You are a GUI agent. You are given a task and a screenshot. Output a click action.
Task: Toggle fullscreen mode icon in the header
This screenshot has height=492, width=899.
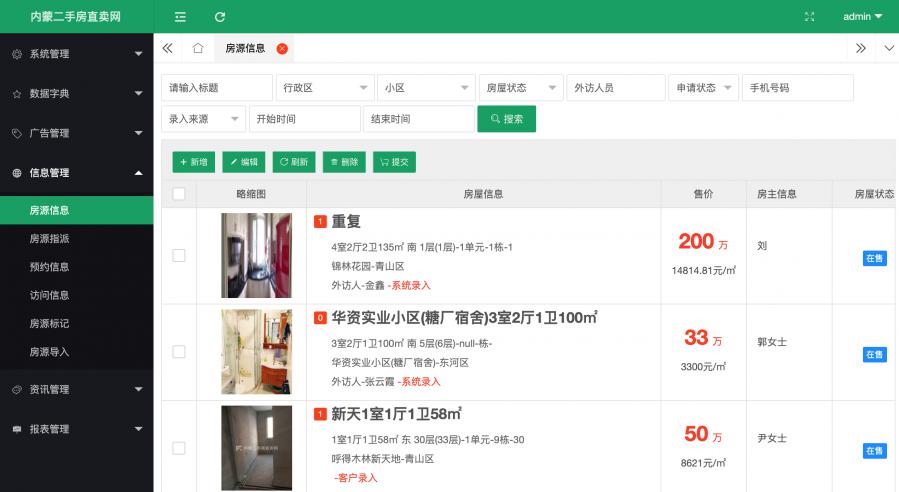point(810,17)
